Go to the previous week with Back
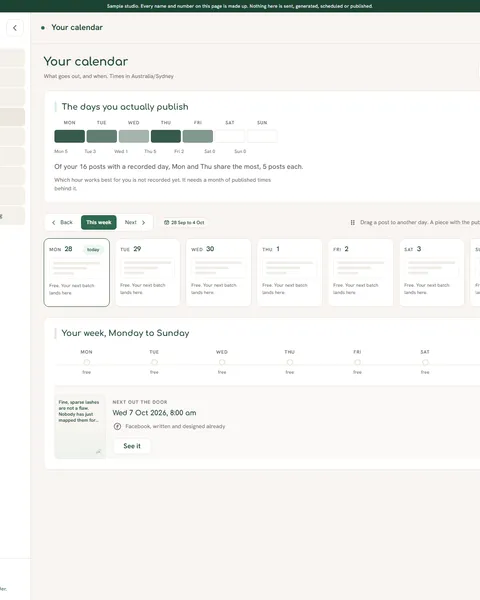 pyautogui.click(x=62, y=222)
